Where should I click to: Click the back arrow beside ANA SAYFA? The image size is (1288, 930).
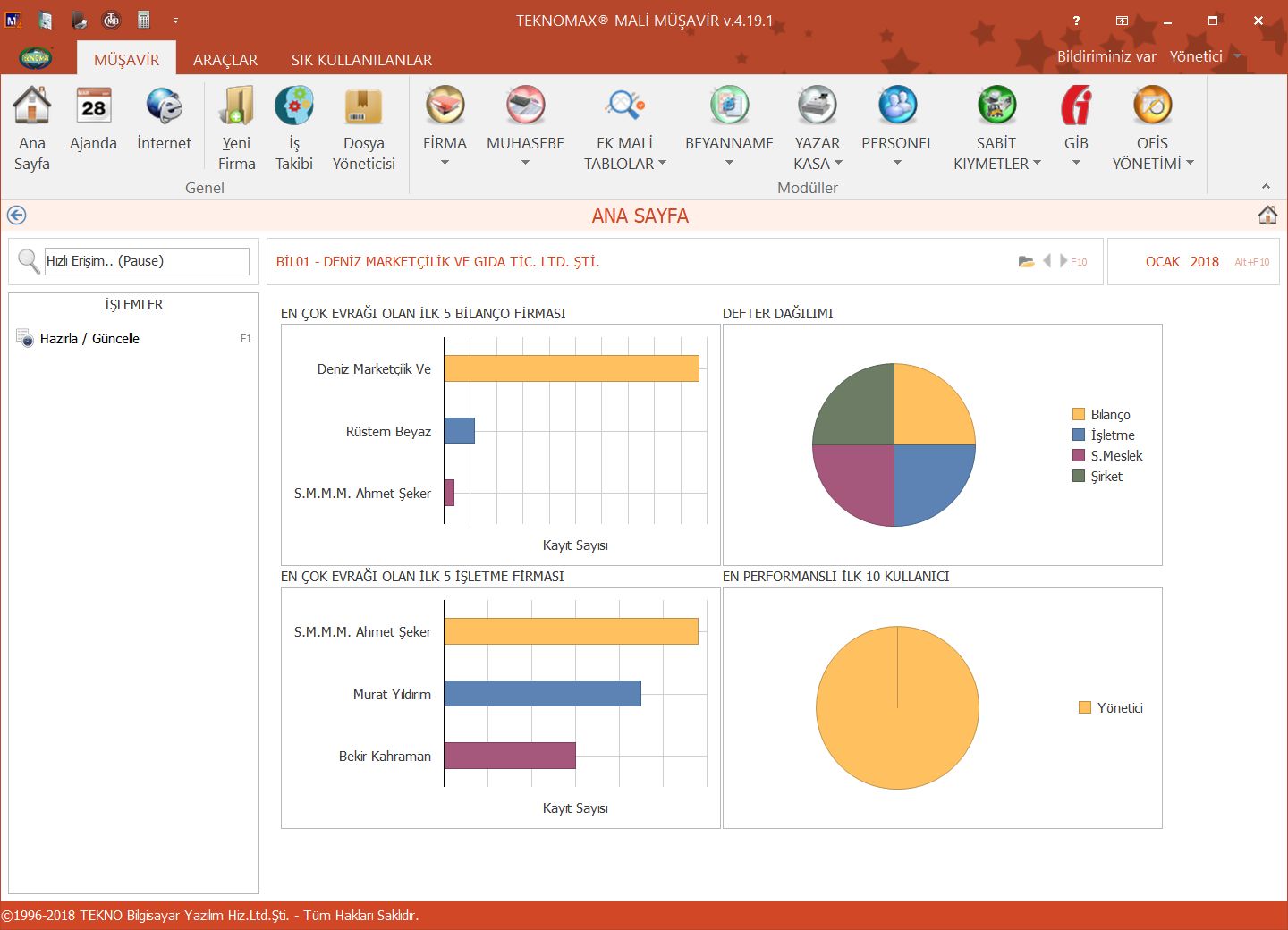coord(16,216)
